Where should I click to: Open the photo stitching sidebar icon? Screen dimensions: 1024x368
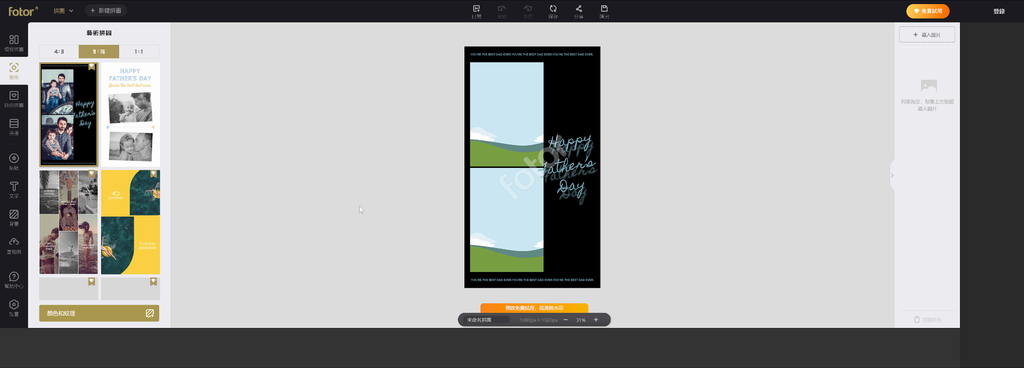click(x=14, y=127)
